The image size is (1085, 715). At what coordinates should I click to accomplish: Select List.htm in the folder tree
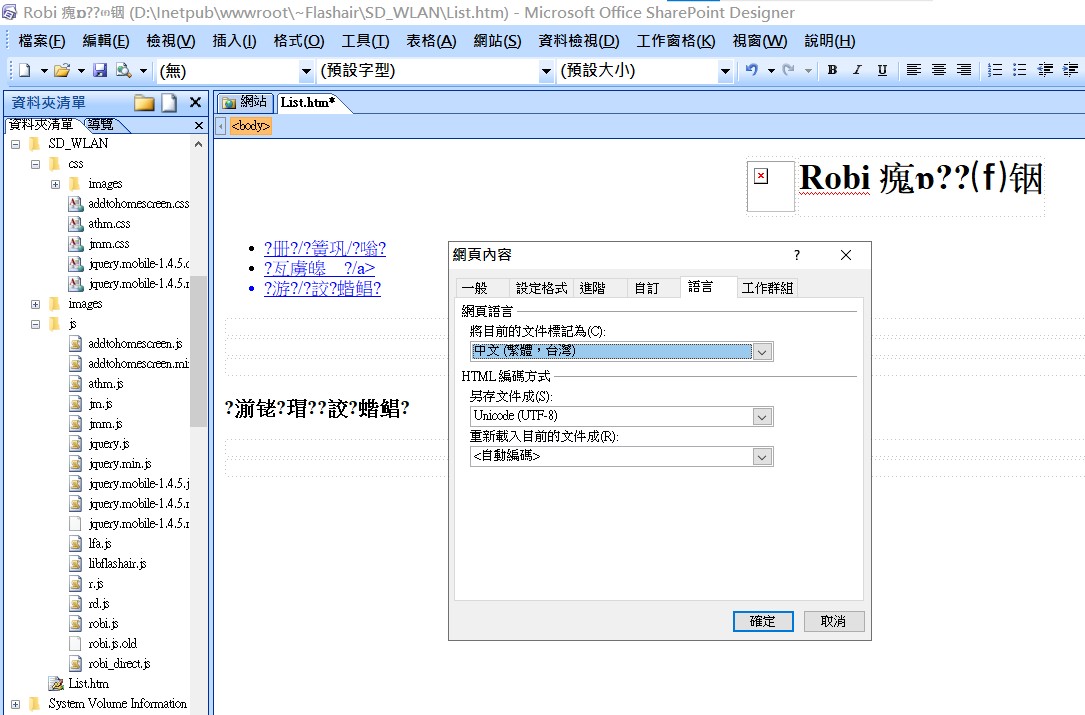88,684
